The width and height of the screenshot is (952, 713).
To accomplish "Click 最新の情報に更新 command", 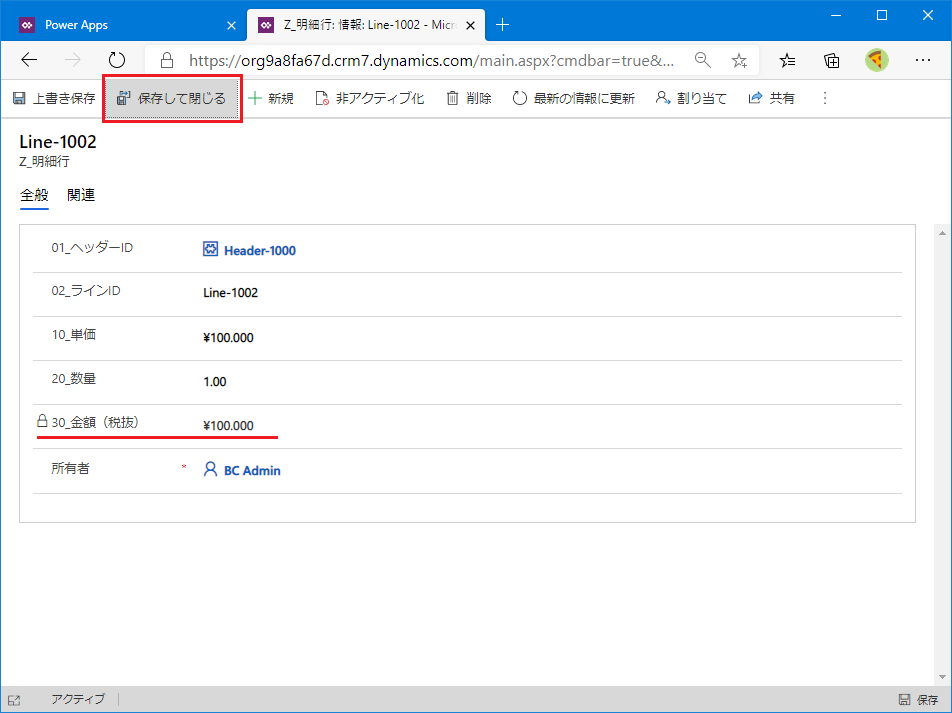I will (573, 98).
